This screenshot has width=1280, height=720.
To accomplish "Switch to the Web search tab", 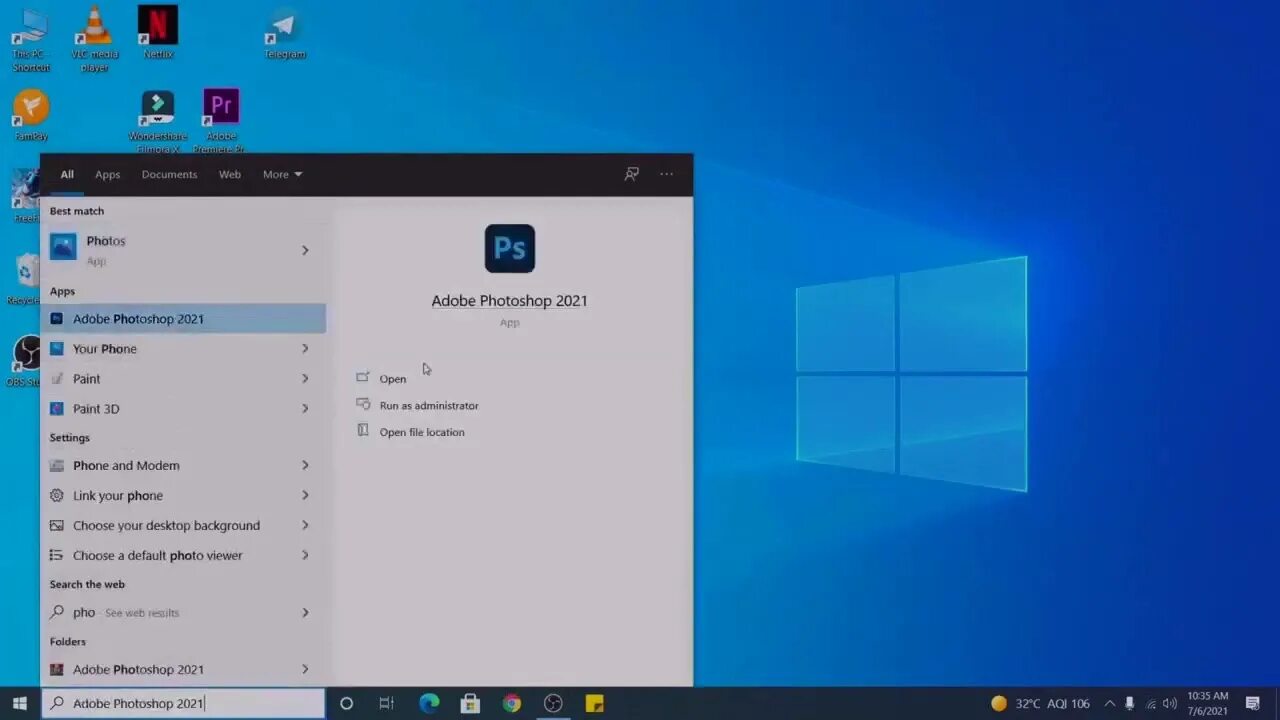I will pos(230,174).
